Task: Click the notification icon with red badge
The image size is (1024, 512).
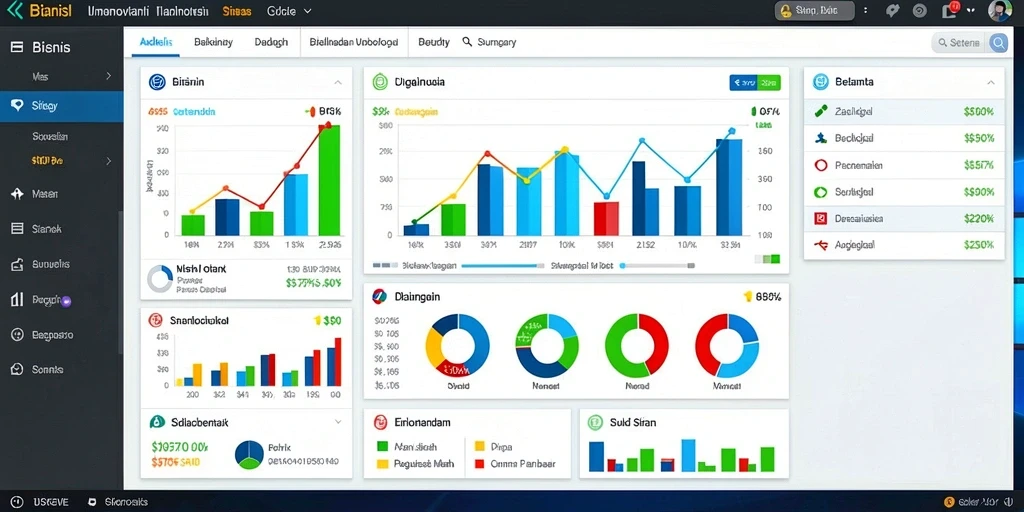Action: pyautogui.click(x=950, y=10)
